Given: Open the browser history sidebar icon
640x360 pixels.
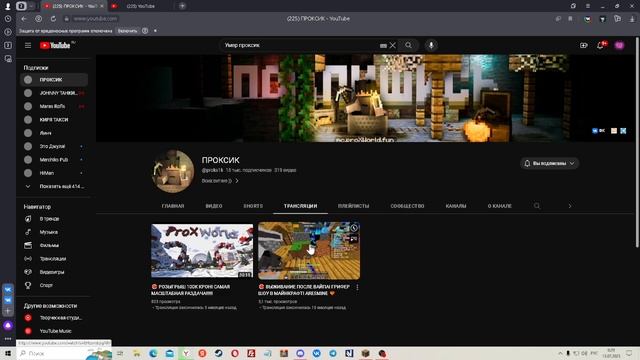Looking at the screenshot, I should click(x=8, y=19).
